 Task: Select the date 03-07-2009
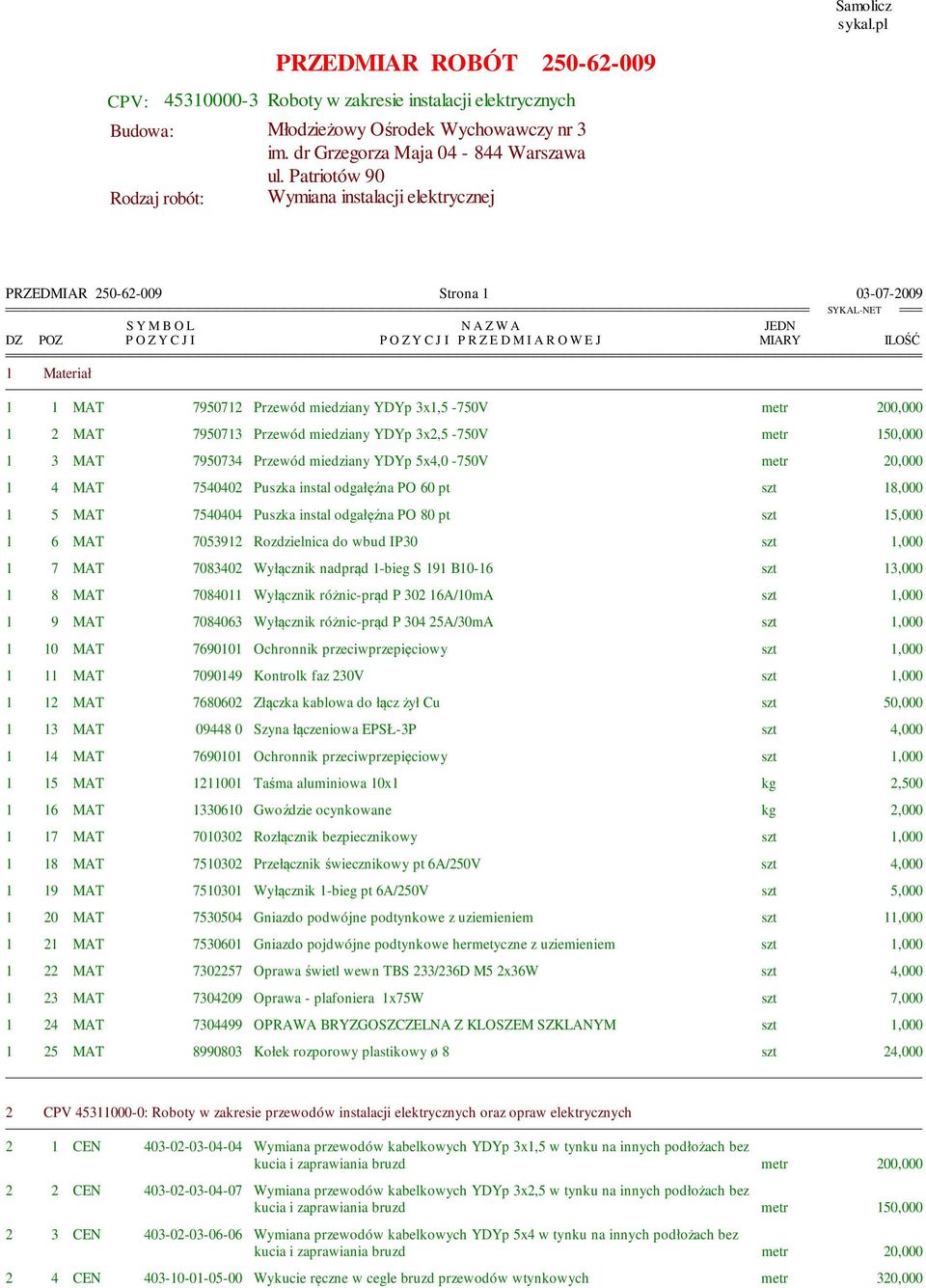coord(888,293)
